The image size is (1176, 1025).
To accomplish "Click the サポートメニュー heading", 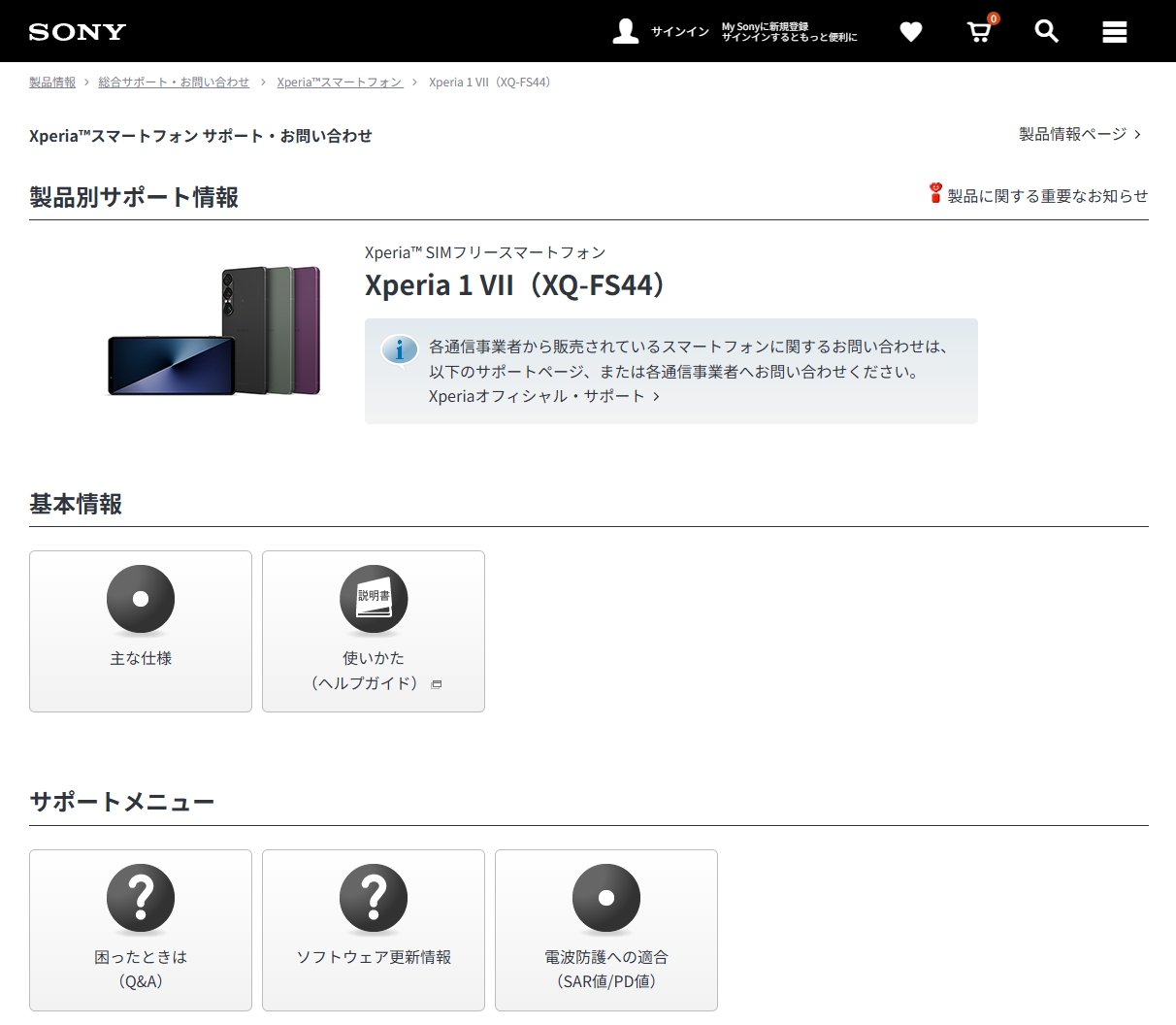I will click(x=122, y=802).
